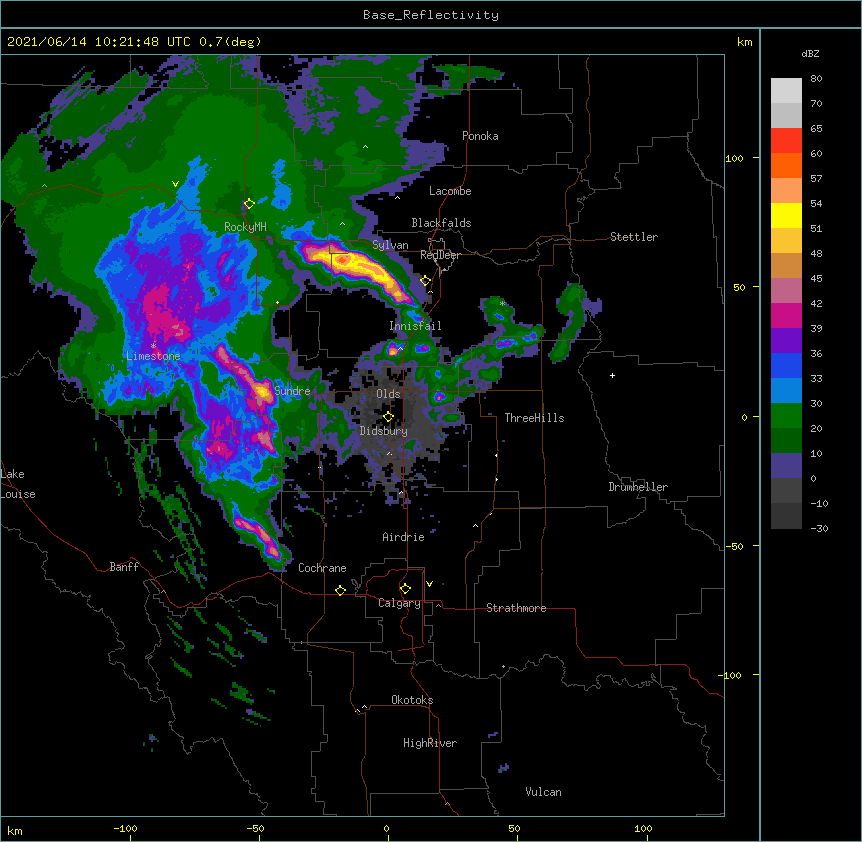Click the Calgary label
This screenshot has height=842, width=862.
399,603
